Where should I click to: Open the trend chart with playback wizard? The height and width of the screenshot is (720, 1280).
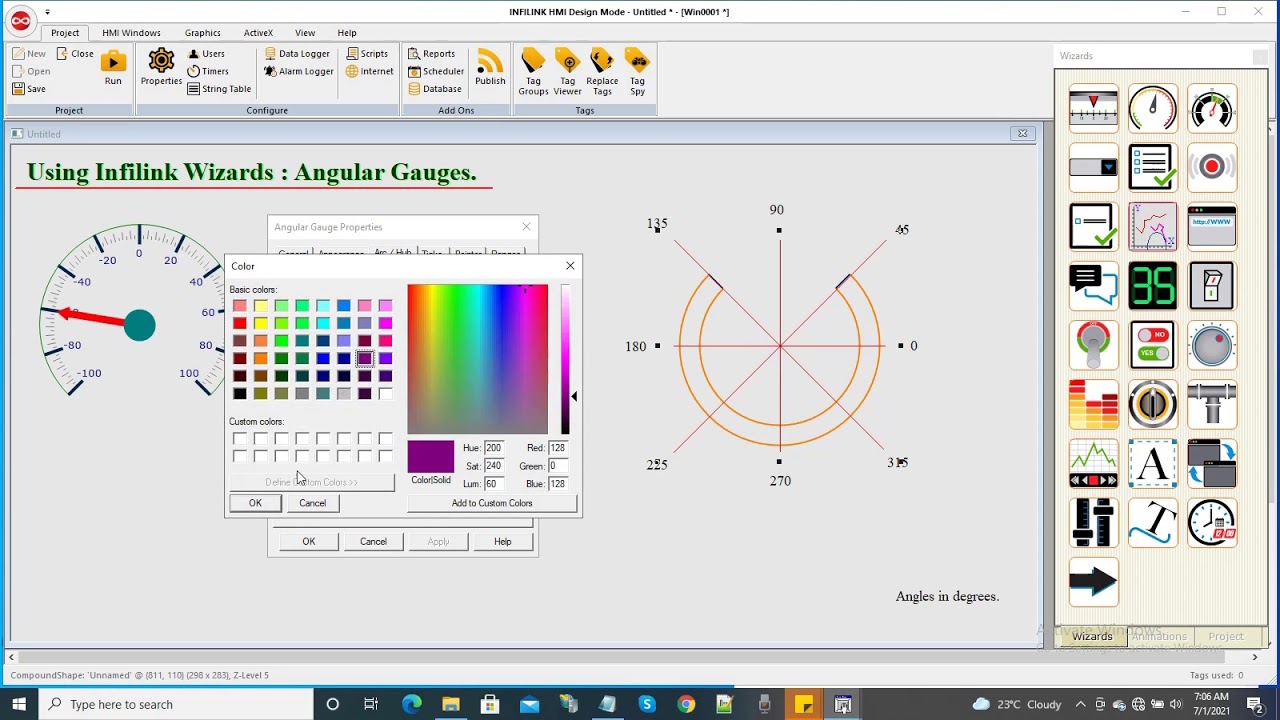coord(1093,464)
